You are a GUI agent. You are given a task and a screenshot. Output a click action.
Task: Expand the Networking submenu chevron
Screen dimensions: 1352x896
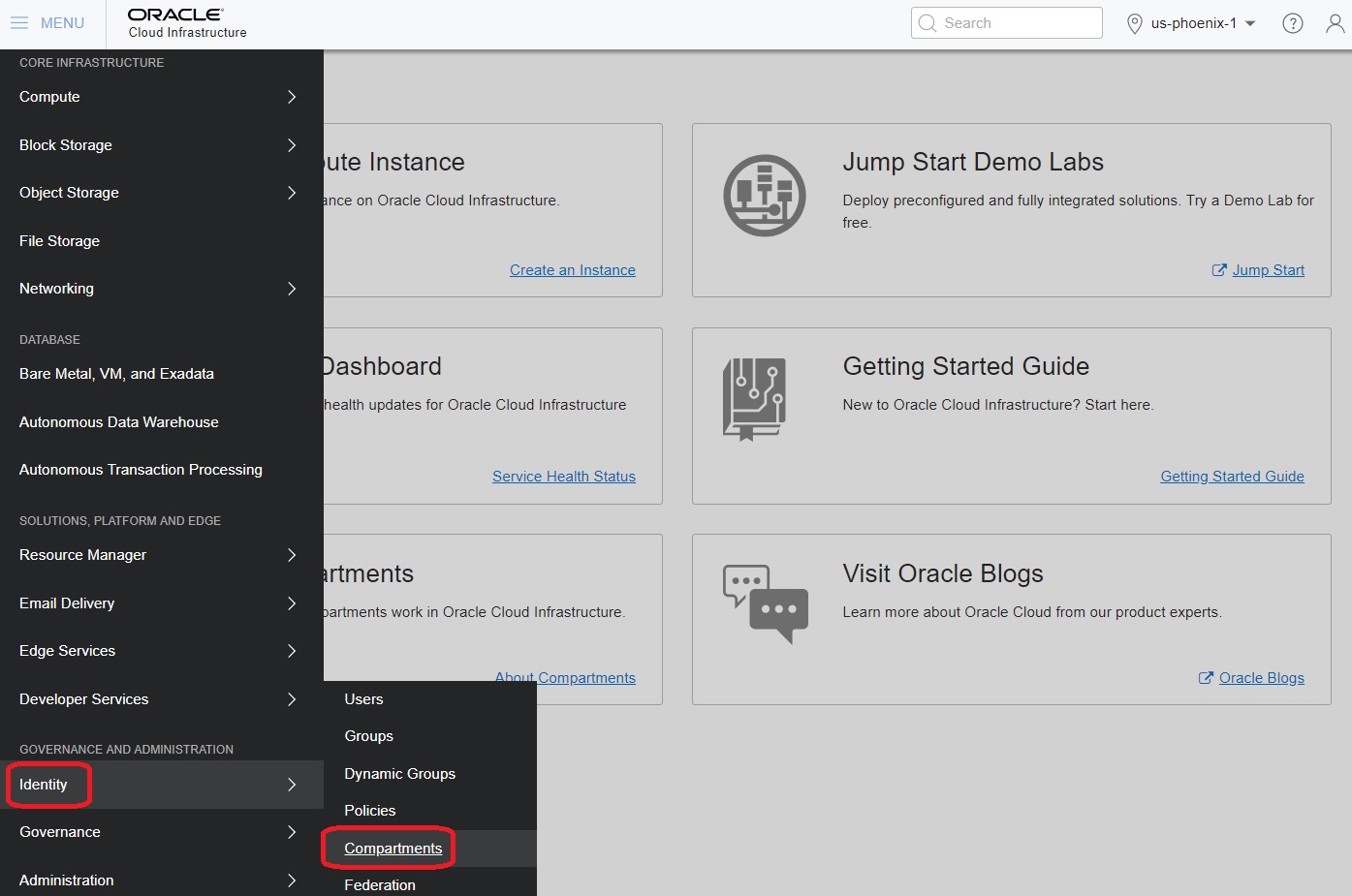point(292,289)
